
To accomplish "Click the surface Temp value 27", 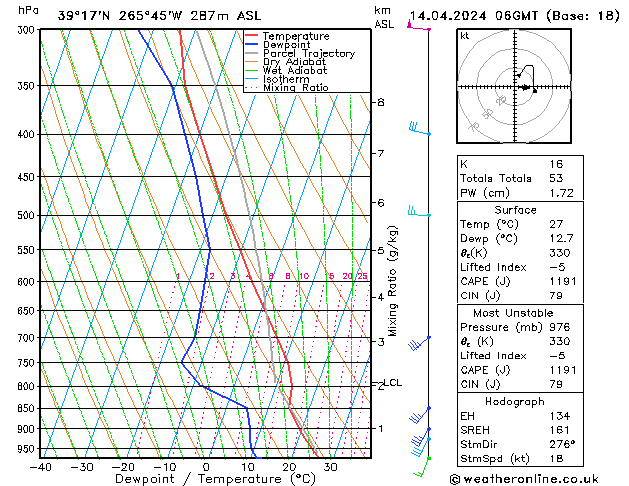I will (x=556, y=224).
